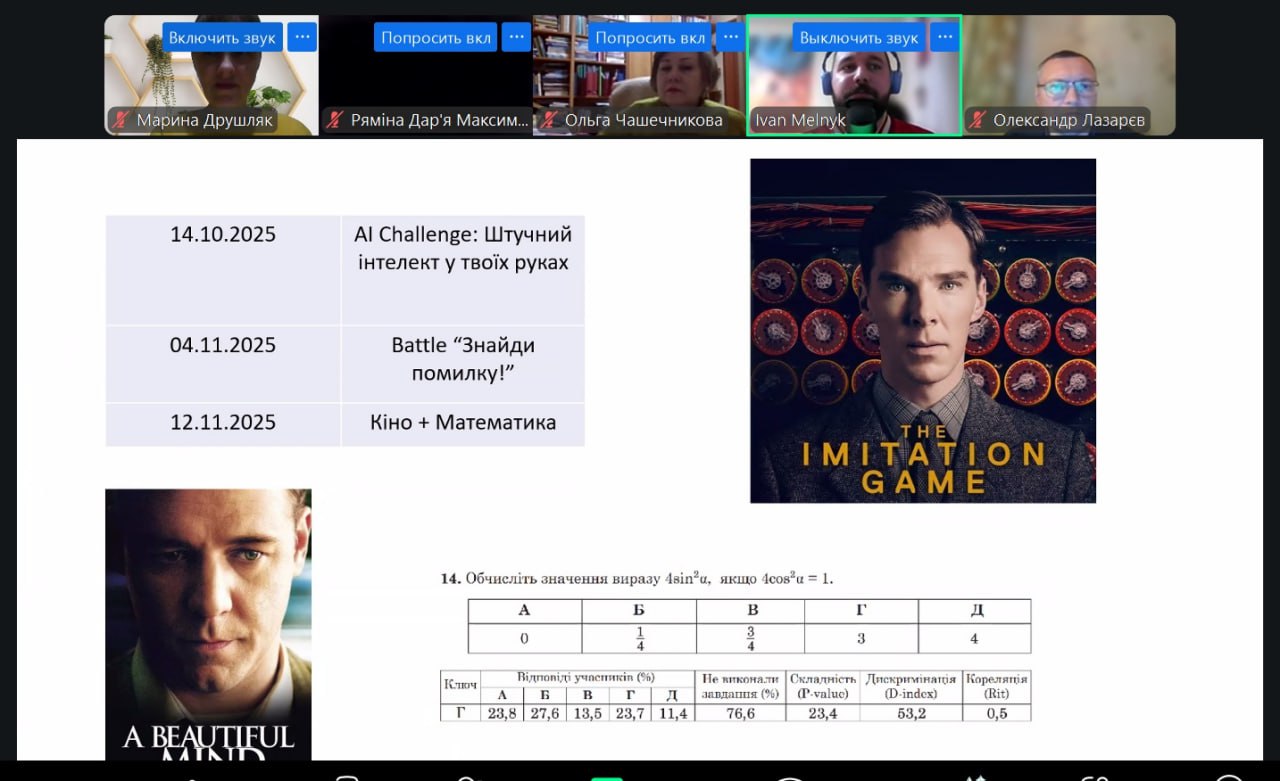
Task: Click A Beautiful Mind movie poster
Action: 208,620
